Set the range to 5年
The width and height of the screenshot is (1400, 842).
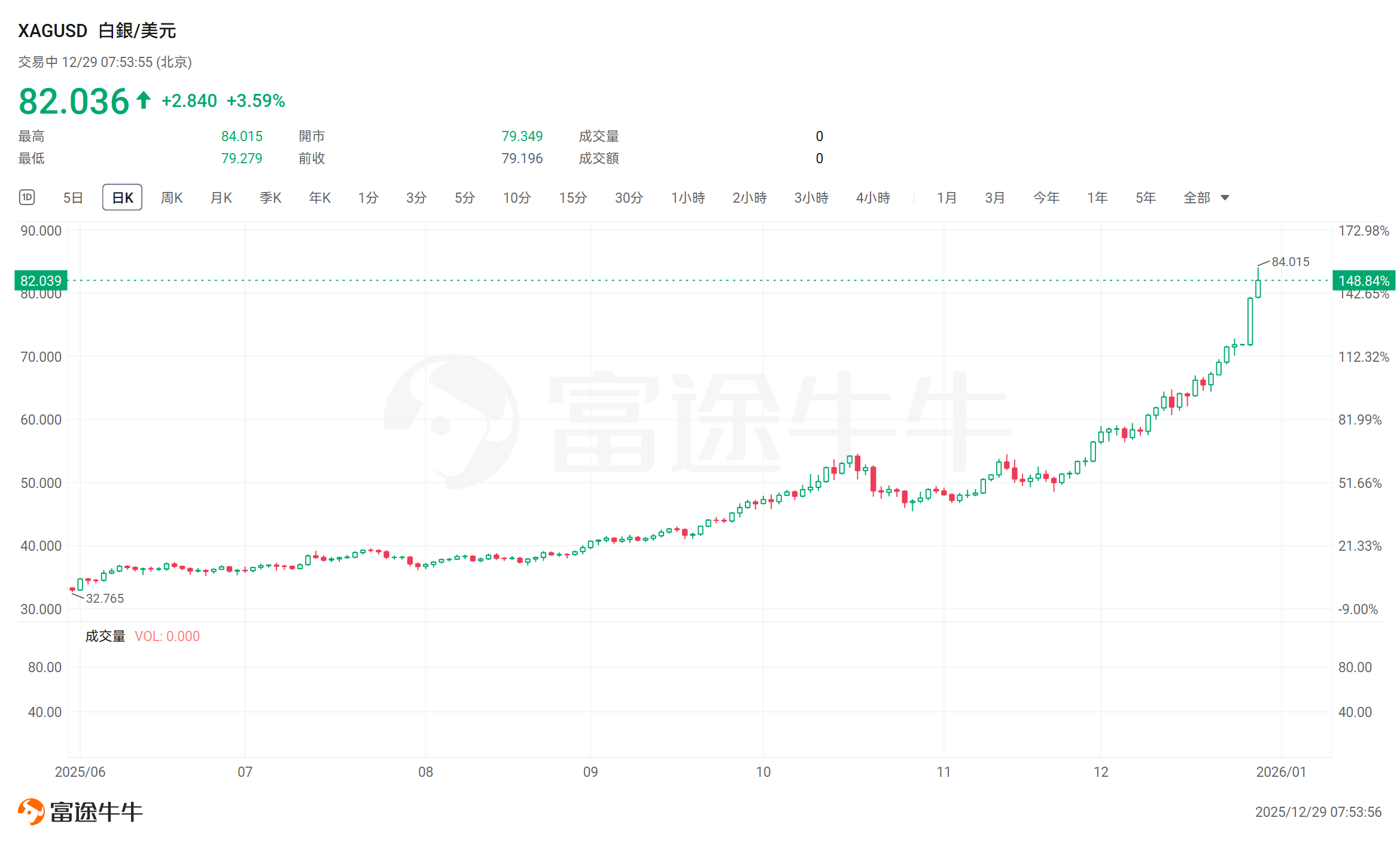coord(1145,197)
